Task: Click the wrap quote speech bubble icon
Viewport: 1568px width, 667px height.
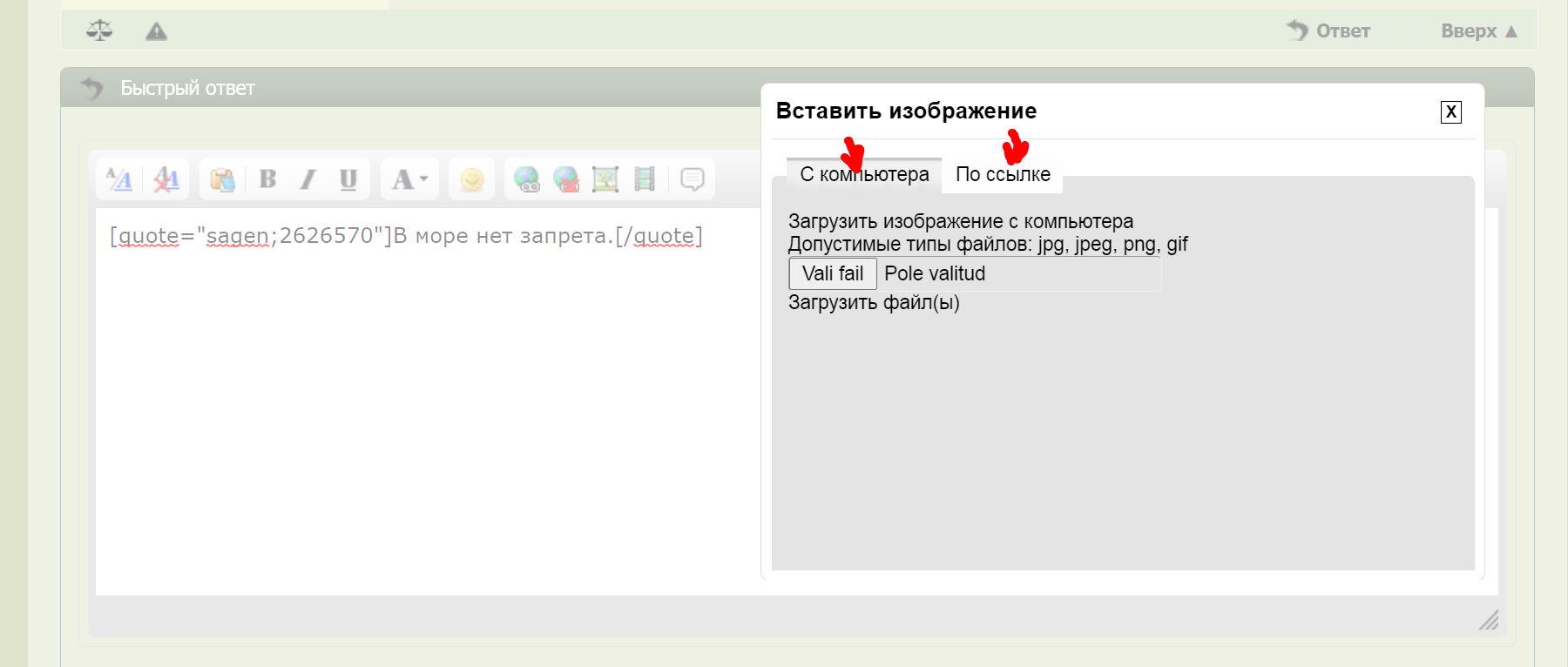Action: [692, 179]
